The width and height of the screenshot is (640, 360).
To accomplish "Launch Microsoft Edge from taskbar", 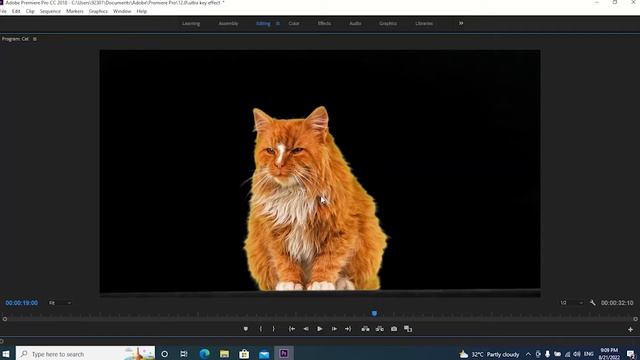I will [204, 353].
